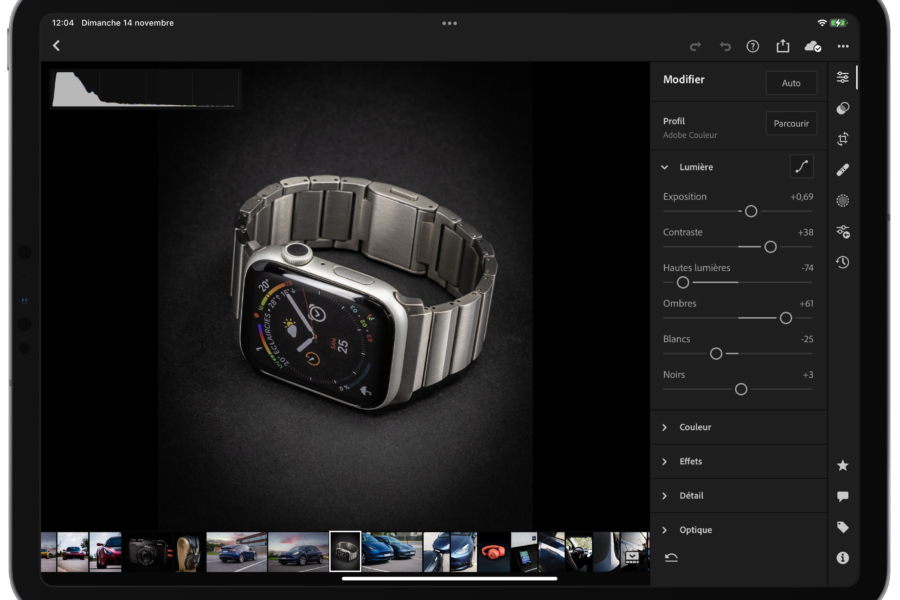Screen dimensions: 900x600
Task: Click the Hautes lumières value -74
Action: (x=807, y=268)
